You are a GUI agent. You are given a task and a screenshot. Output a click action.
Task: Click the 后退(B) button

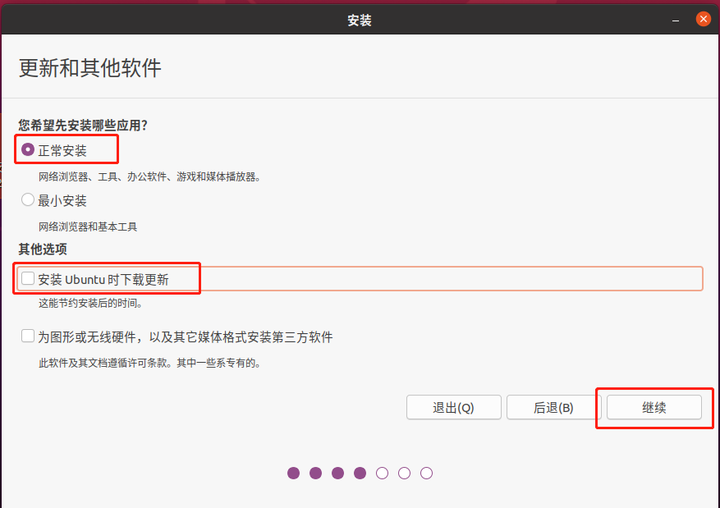(553, 407)
